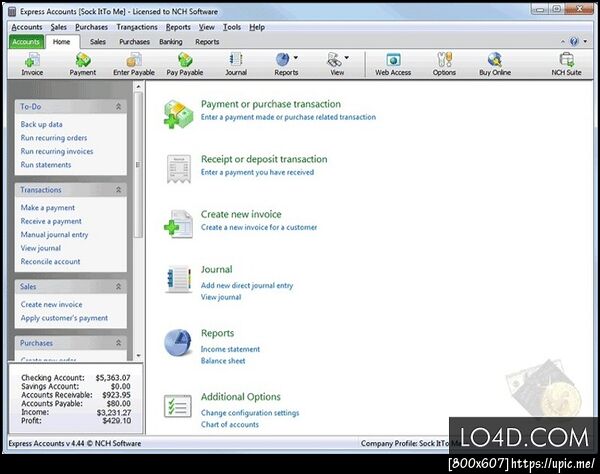This screenshot has height=474, width=600.
Task: Open the Journal toolbar icon
Action: click(236, 60)
